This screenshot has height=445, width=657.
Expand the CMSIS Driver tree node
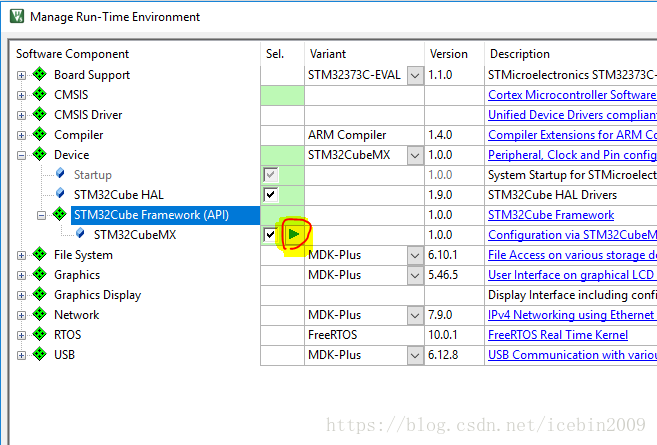coord(21,115)
